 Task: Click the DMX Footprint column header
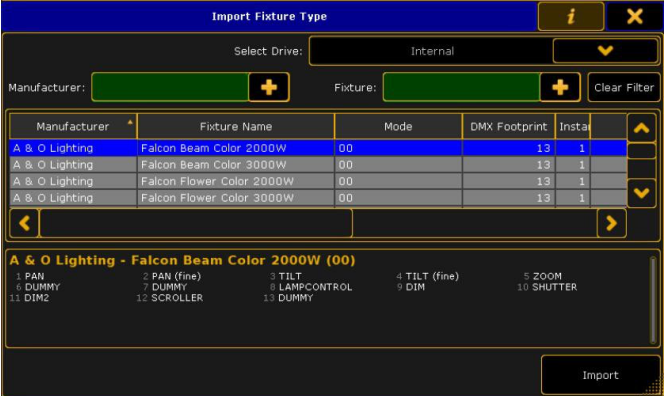pos(509,126)
